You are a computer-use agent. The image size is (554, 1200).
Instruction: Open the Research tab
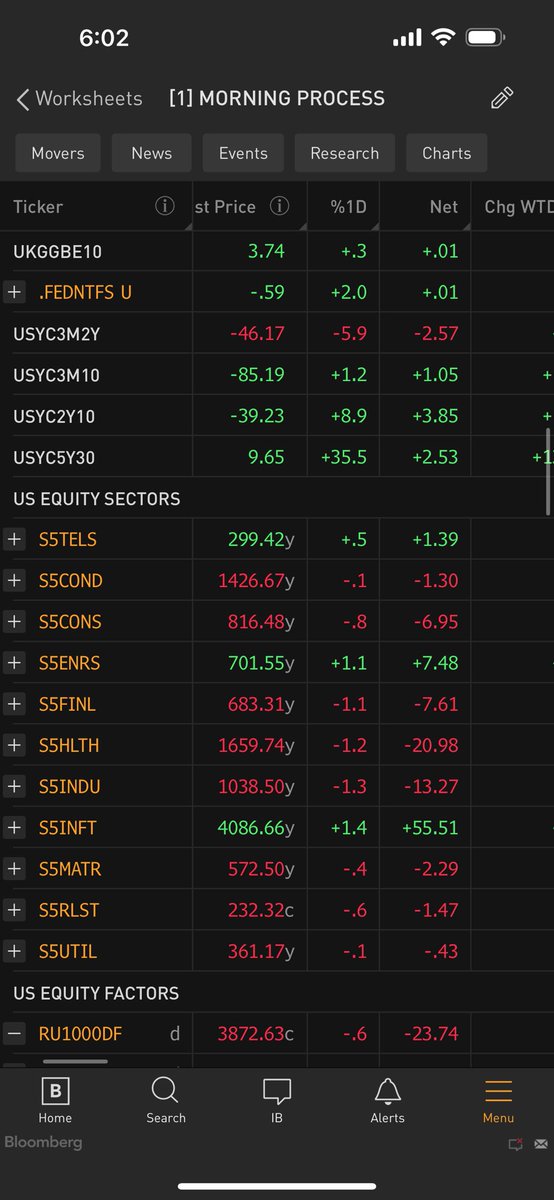coord(345,153)
